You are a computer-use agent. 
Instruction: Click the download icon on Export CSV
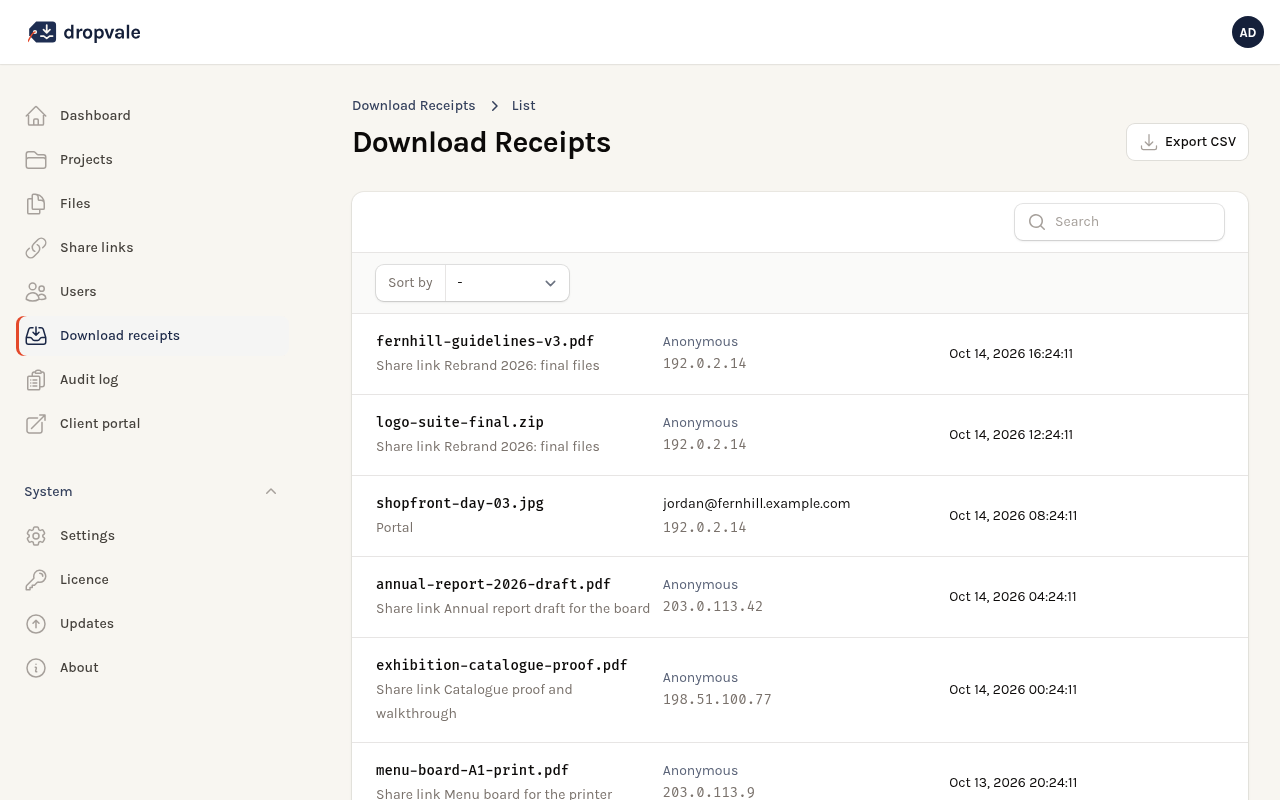pyautogui.click(x=1149, y=142)
